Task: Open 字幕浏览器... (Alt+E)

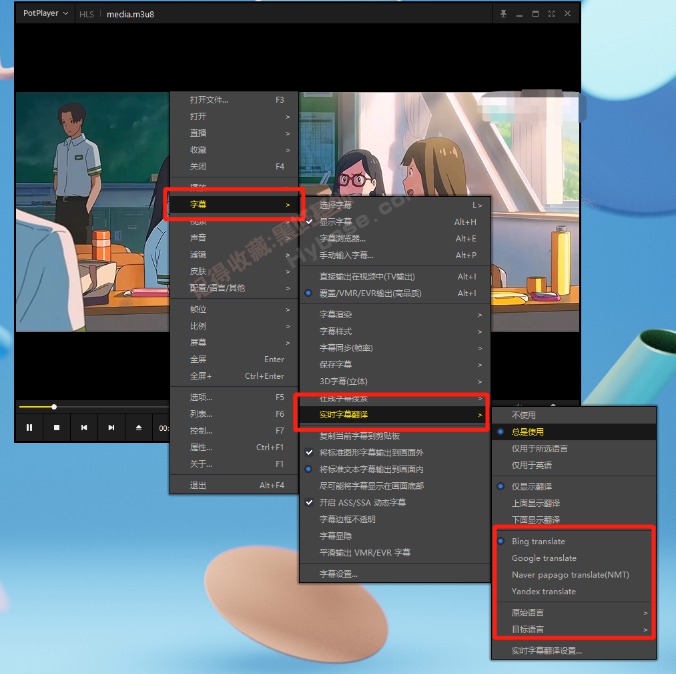Action: 395,238
